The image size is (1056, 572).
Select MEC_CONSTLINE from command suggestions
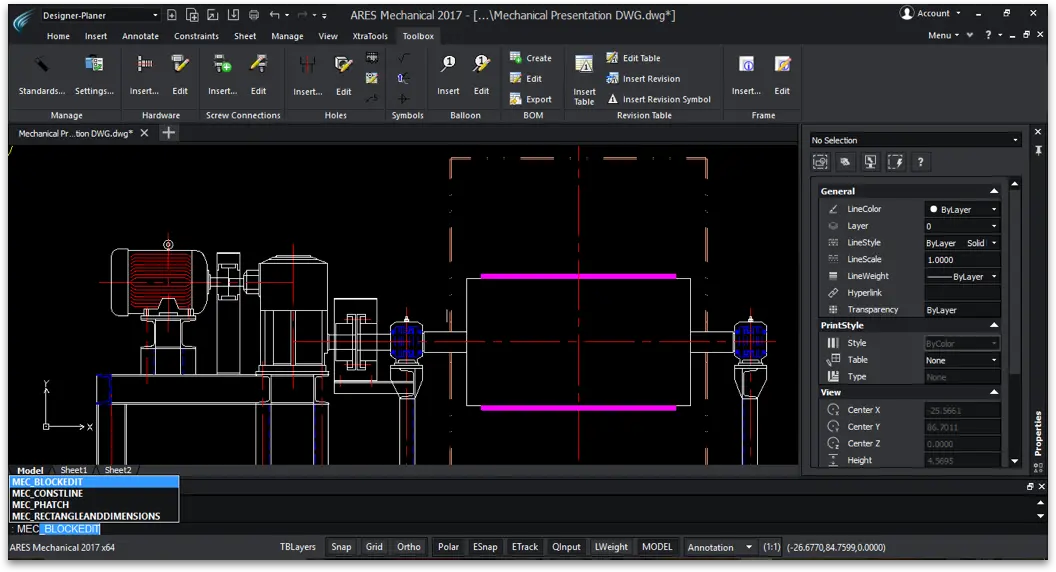click(x=94, y=494)
